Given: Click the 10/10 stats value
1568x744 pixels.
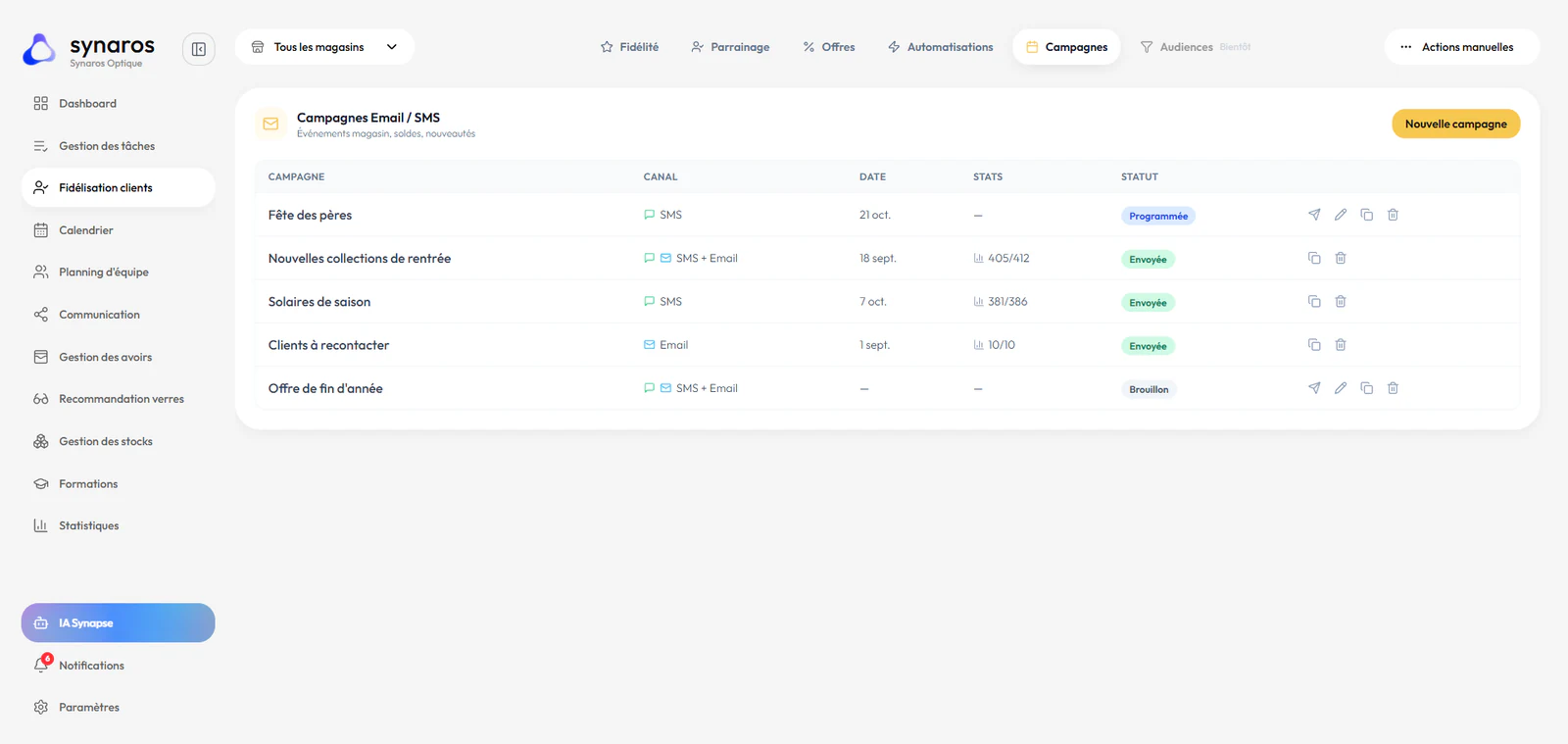Looking at the screenshot, I should click(1002, 345).
